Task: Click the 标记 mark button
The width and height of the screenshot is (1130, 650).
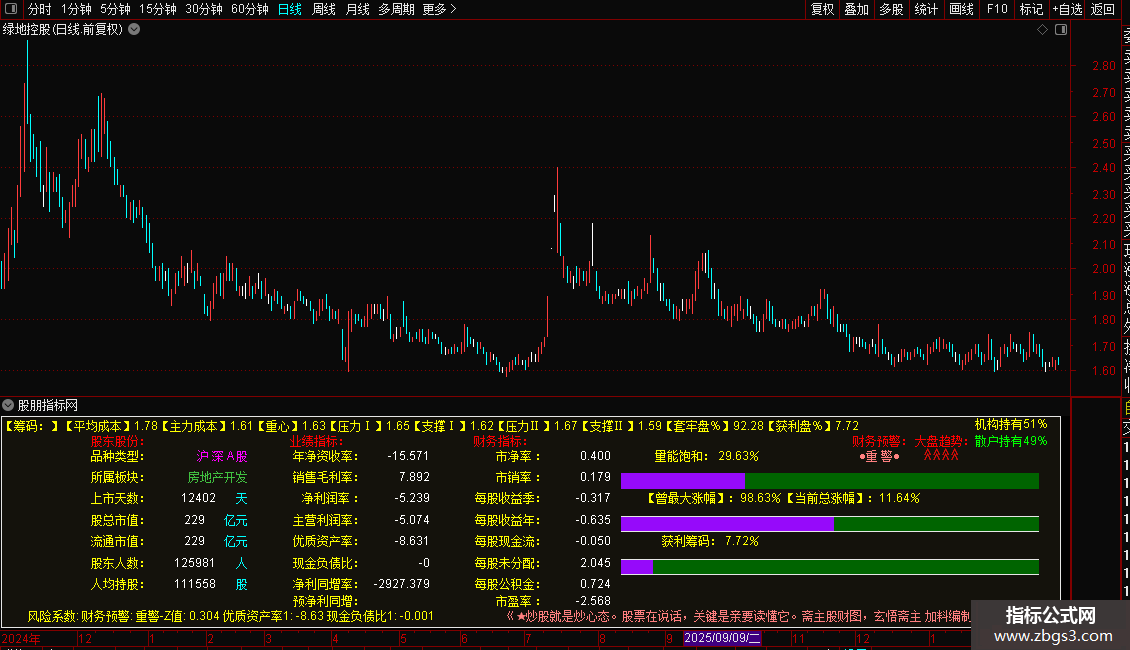Action: pos(1031,9)
